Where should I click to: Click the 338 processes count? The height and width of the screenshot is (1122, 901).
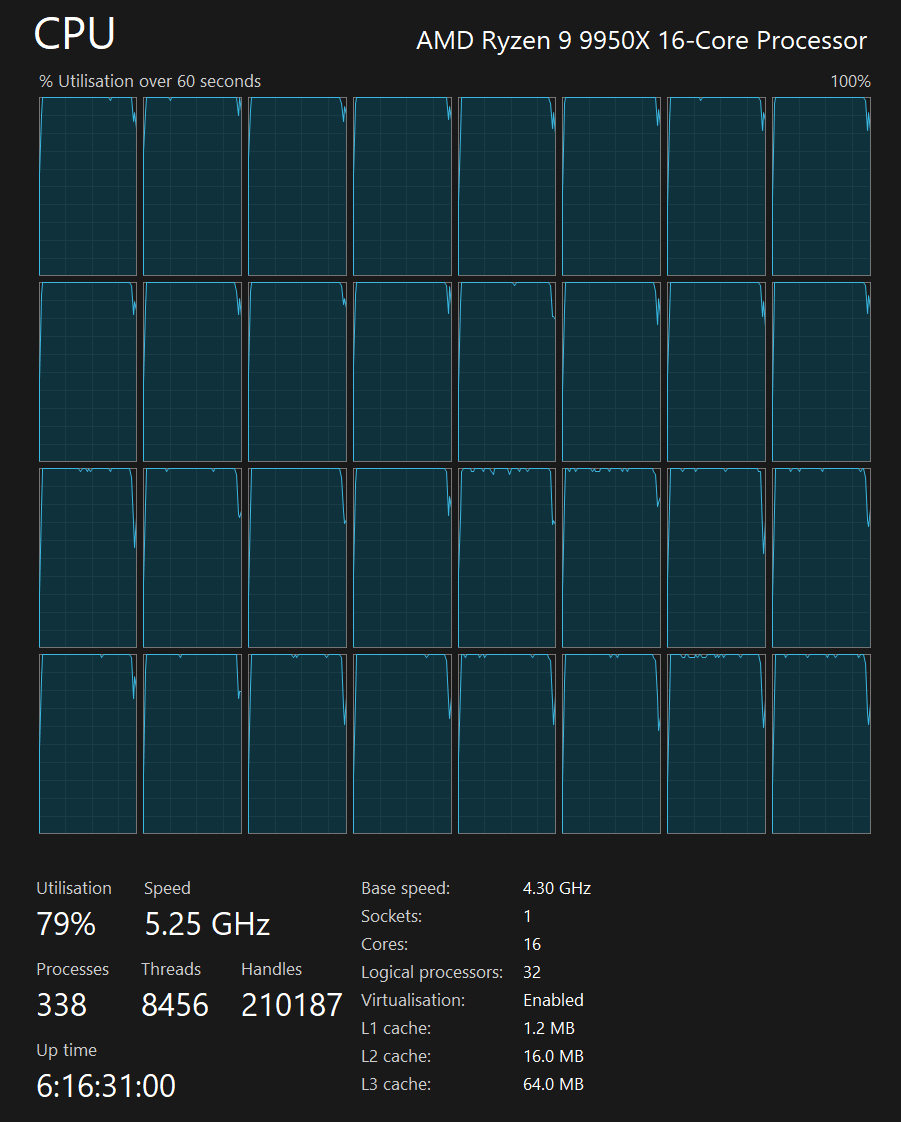tap(62, 1005)
